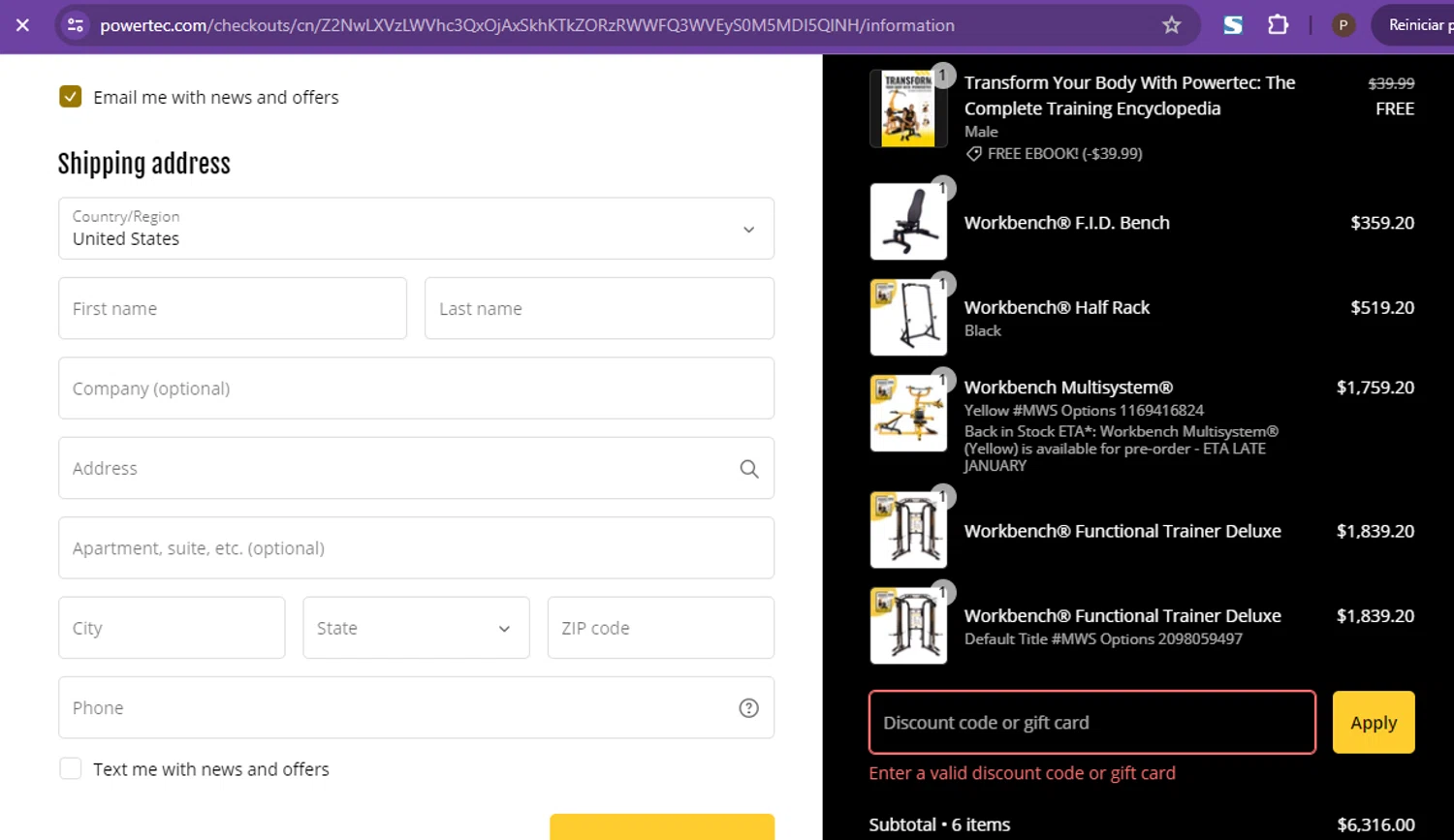
Task: Click the Workbench Multisystem® title
Action: coord(1068,388)
